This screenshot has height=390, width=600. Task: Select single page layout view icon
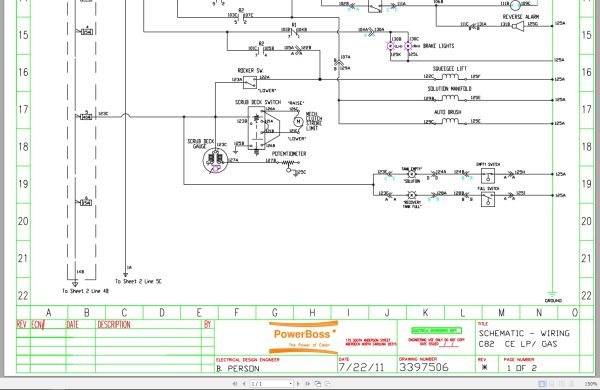click(x=541, y=383)
